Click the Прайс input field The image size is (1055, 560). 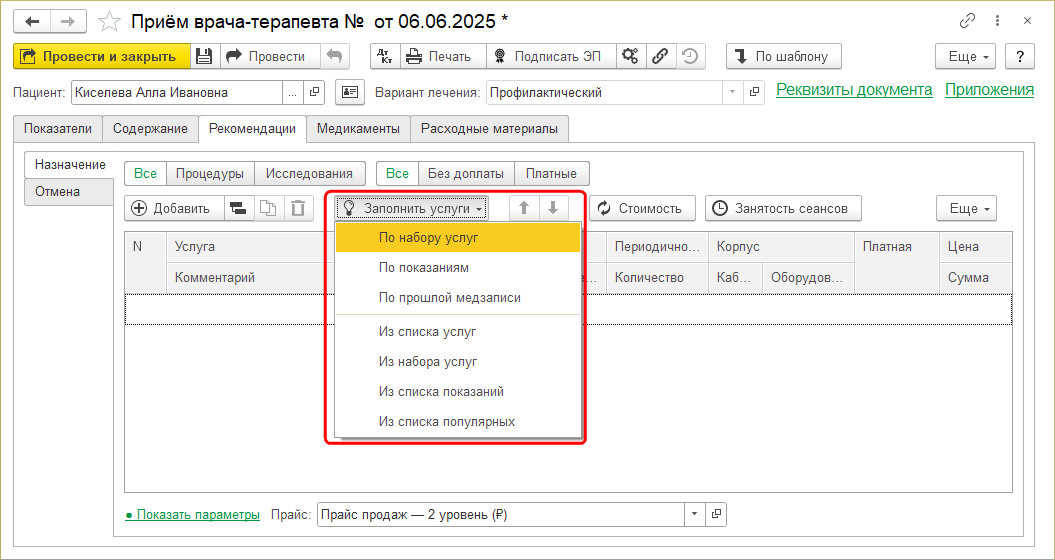tap(501, 515)
